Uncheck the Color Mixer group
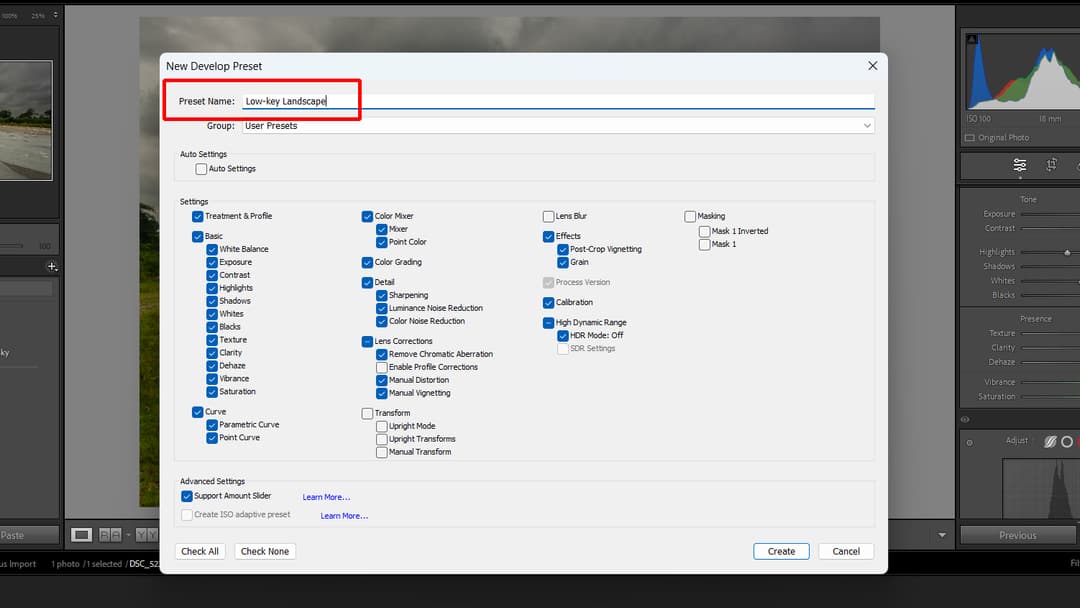 [x=367, y=216]
